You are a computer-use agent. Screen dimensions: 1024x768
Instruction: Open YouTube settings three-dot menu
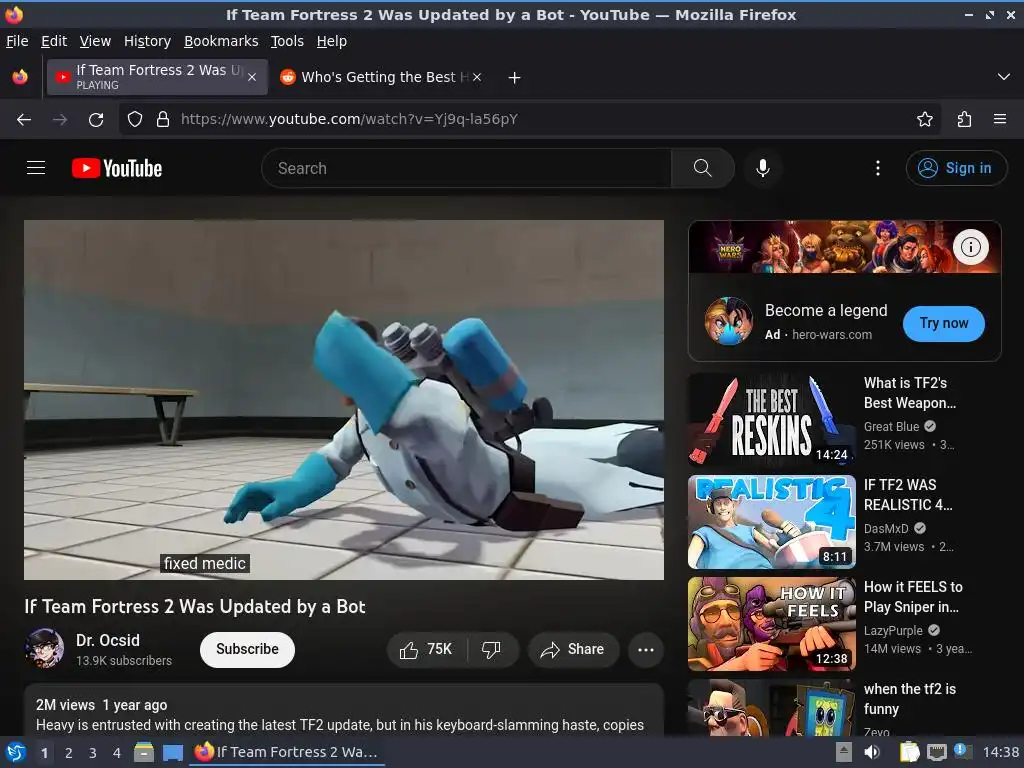pos(877,168)
